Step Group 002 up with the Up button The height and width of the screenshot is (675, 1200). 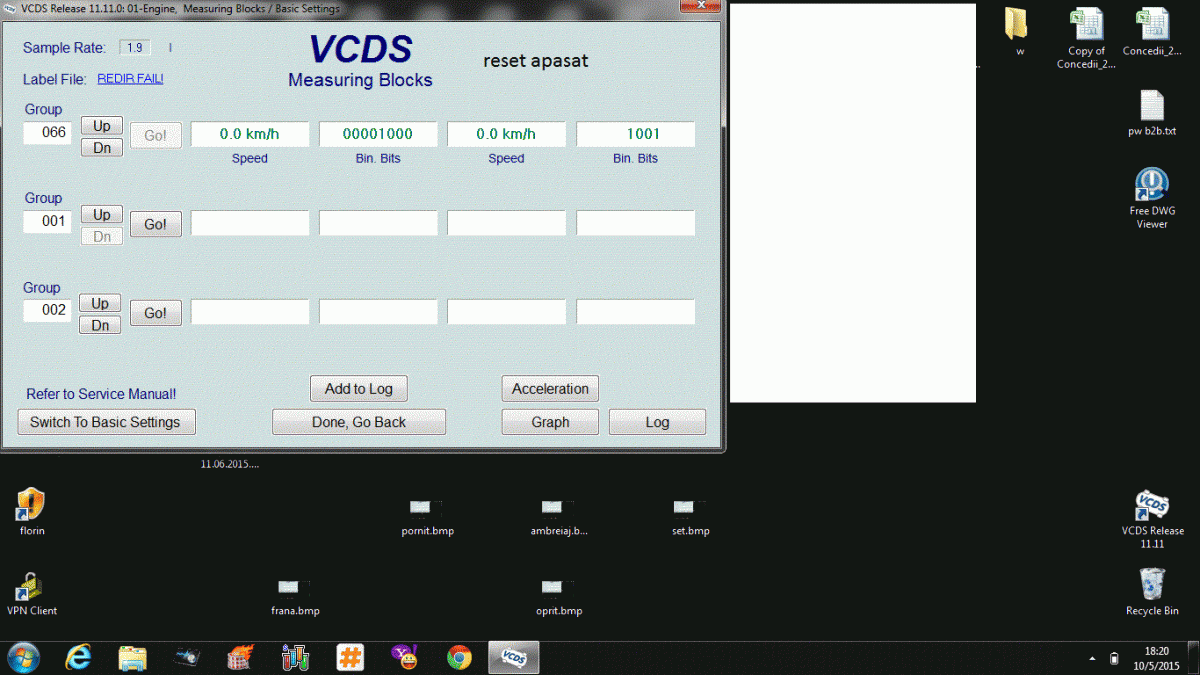pyautogui.click(x=100, y=304)
